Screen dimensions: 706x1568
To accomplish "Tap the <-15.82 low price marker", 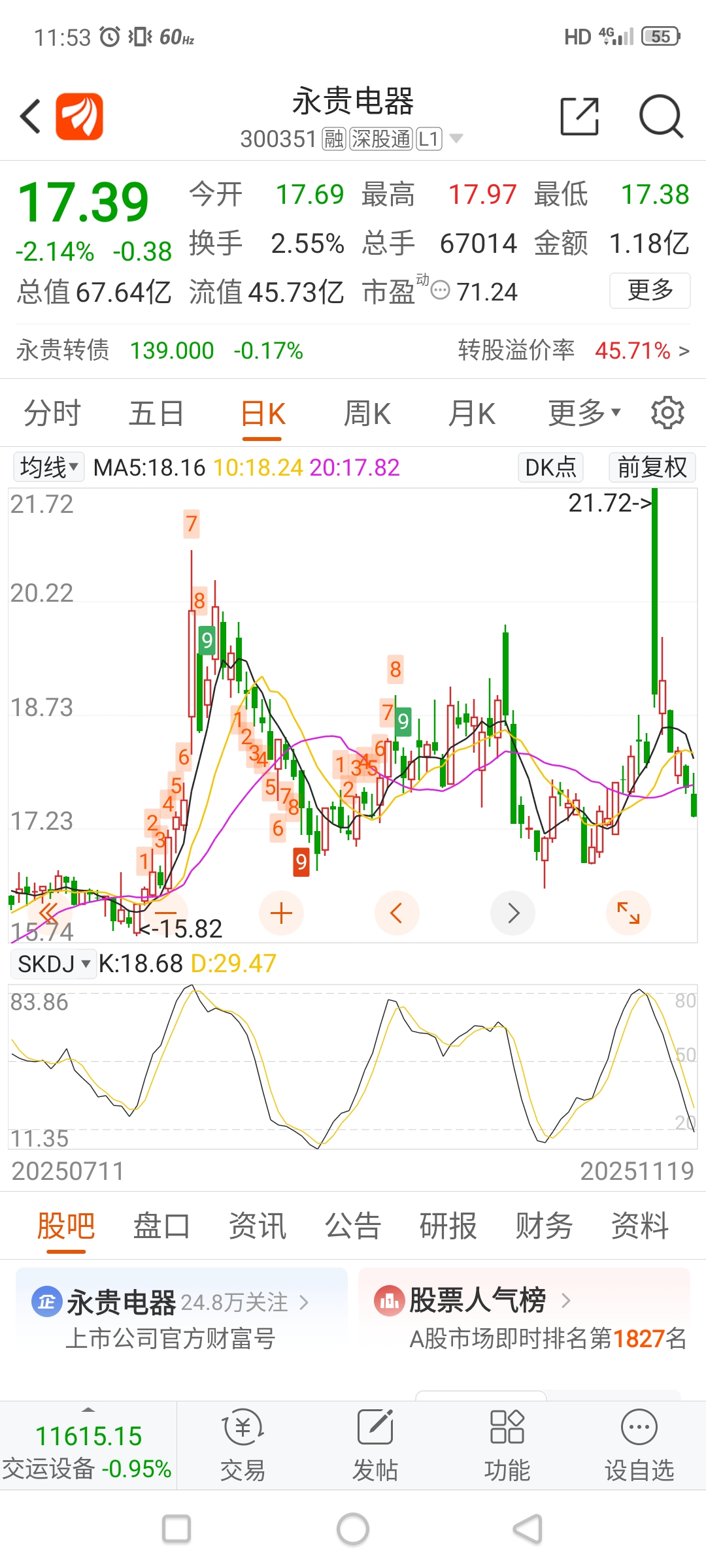I will tap(181, 928).
